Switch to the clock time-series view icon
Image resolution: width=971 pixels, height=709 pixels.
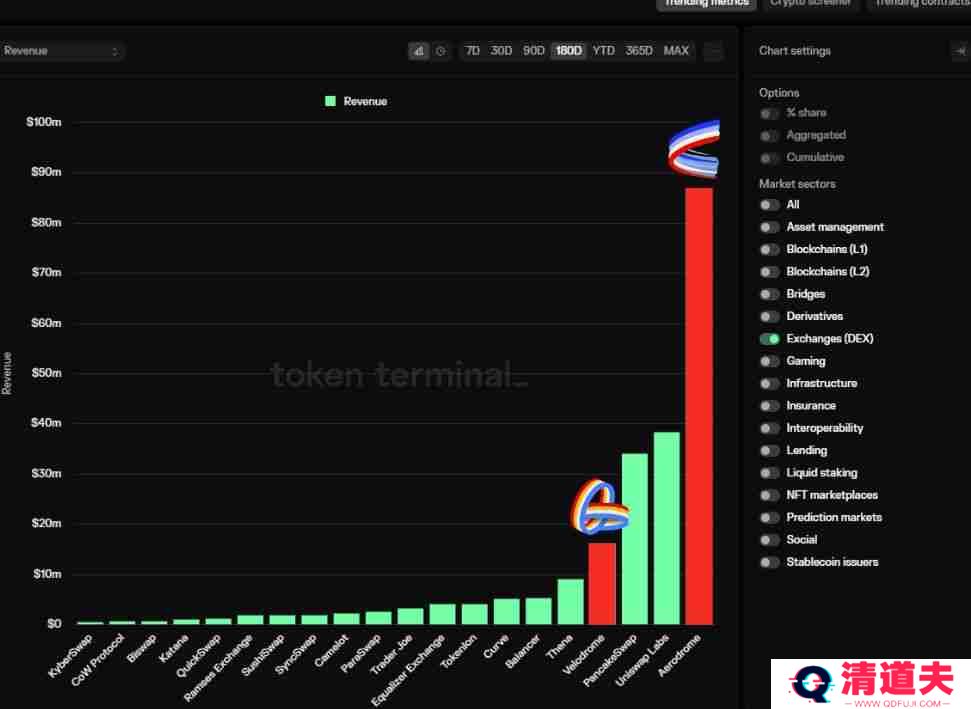click(x=440, y=51)
